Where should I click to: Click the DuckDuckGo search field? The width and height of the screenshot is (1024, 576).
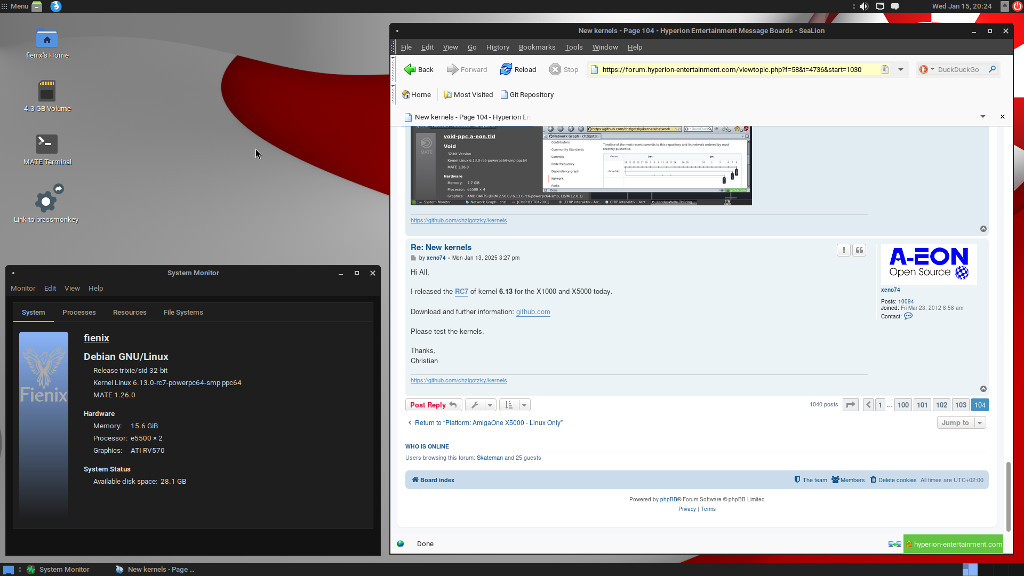(x=958, y=69)
